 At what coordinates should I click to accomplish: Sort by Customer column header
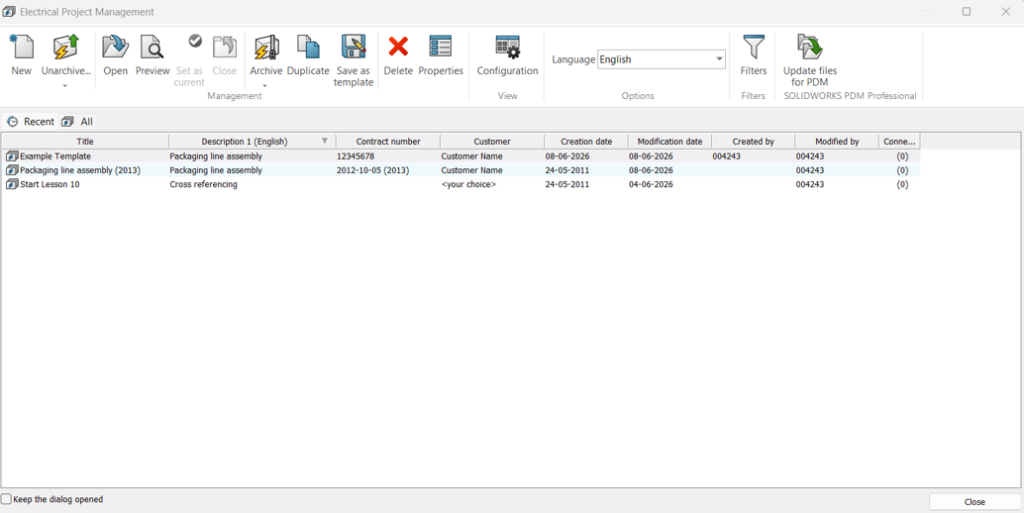click(x=492, y=141)
